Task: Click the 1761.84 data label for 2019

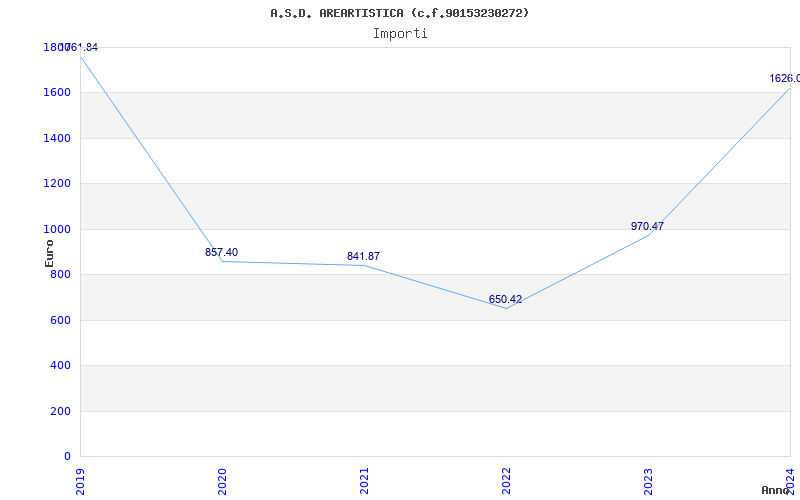Action: pyautogui.click(x=81, y=47)
